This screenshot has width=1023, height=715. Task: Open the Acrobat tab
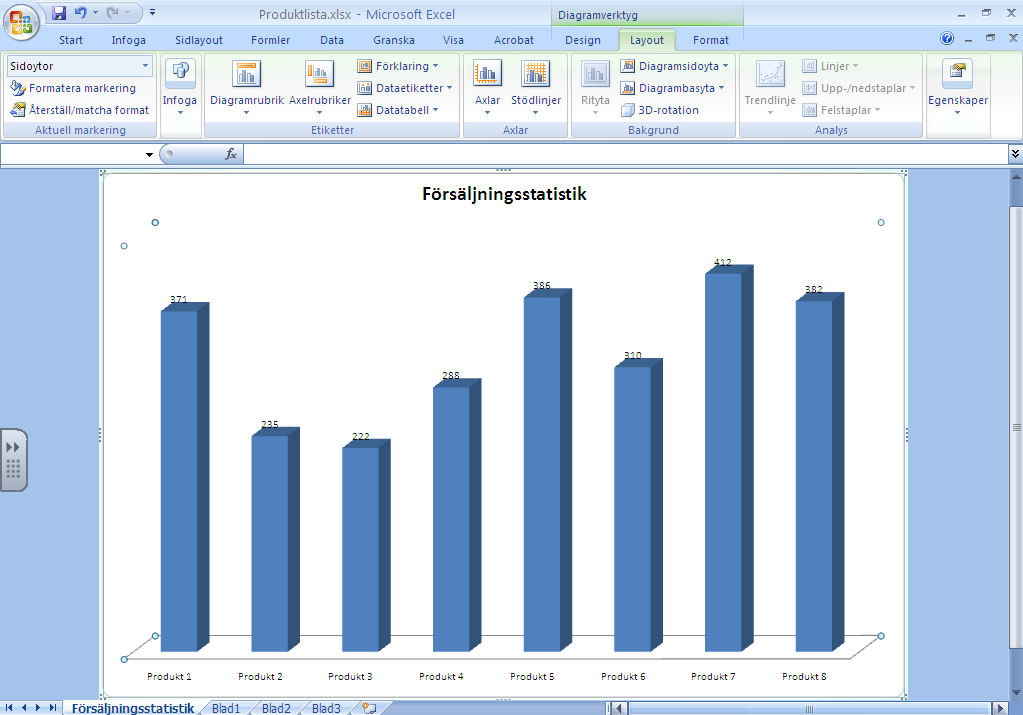[514, 40]
